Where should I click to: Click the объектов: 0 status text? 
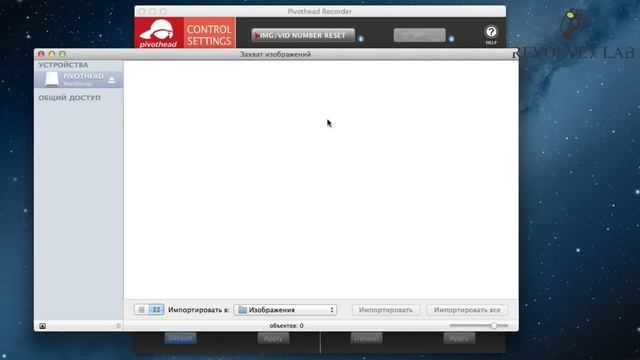tap(287, 326)
